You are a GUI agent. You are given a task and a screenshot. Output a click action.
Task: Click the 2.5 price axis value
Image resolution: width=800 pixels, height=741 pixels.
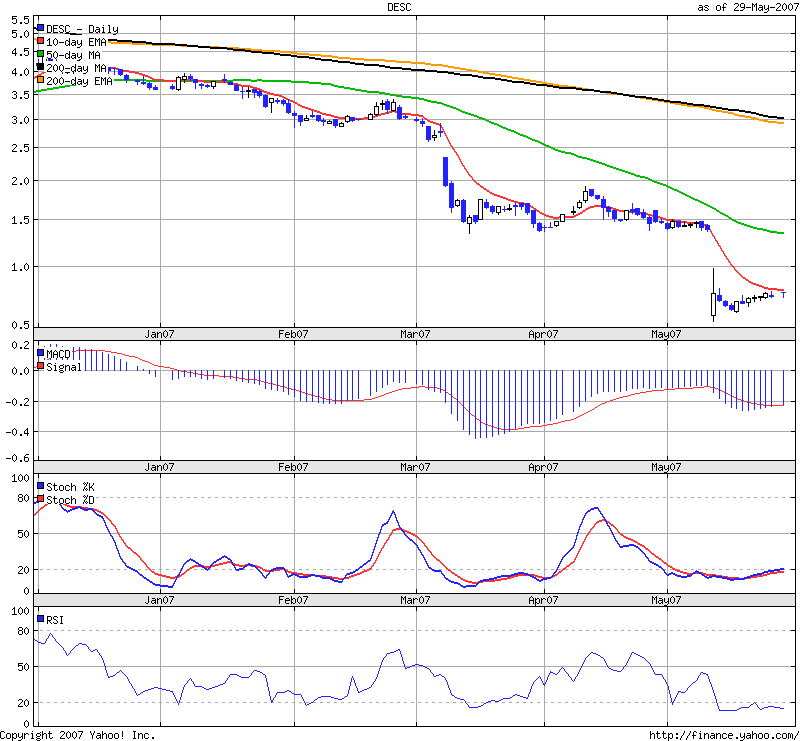coord(20,148)
